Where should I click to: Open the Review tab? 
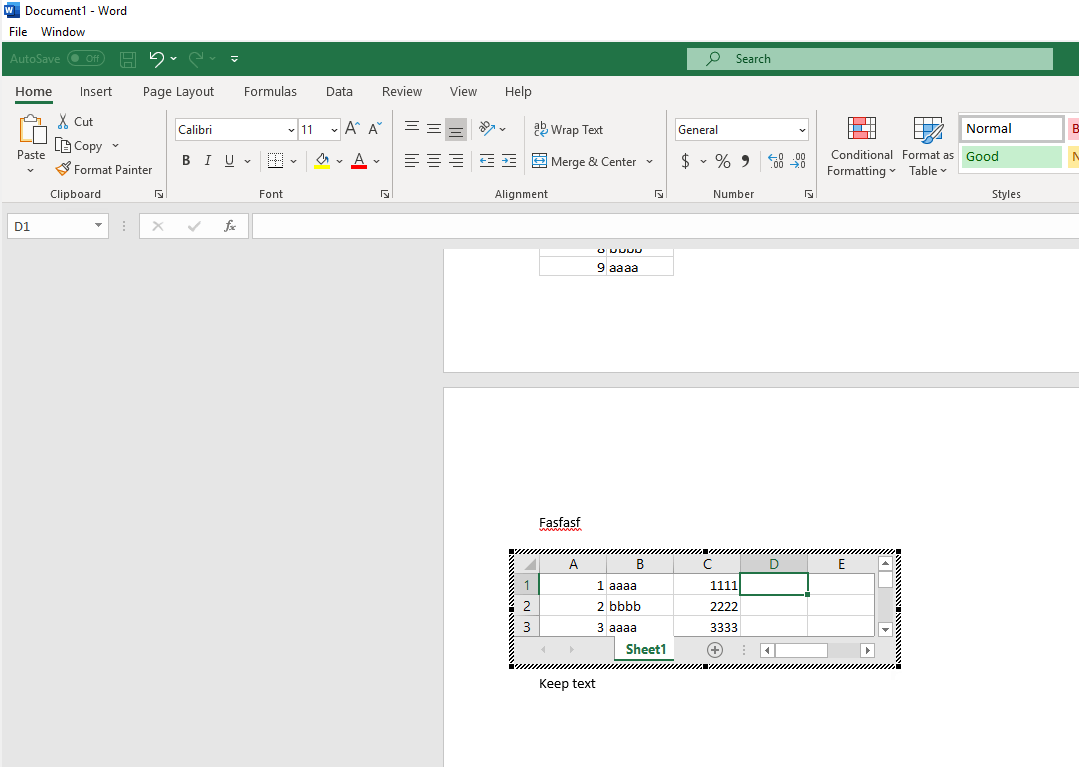pos(402,91)
